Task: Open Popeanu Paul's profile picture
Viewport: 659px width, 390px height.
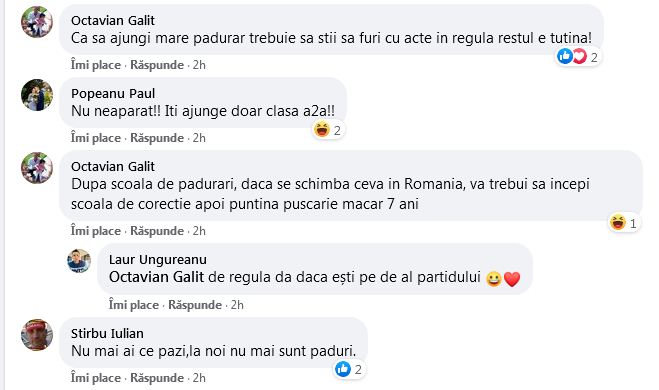Action: click(37, 95)
